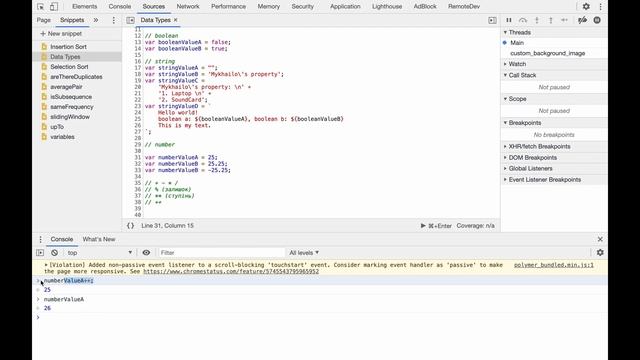The image size is (640, 360).
Task: Open the Insertion Sort snippet
Action: (68, 47)
